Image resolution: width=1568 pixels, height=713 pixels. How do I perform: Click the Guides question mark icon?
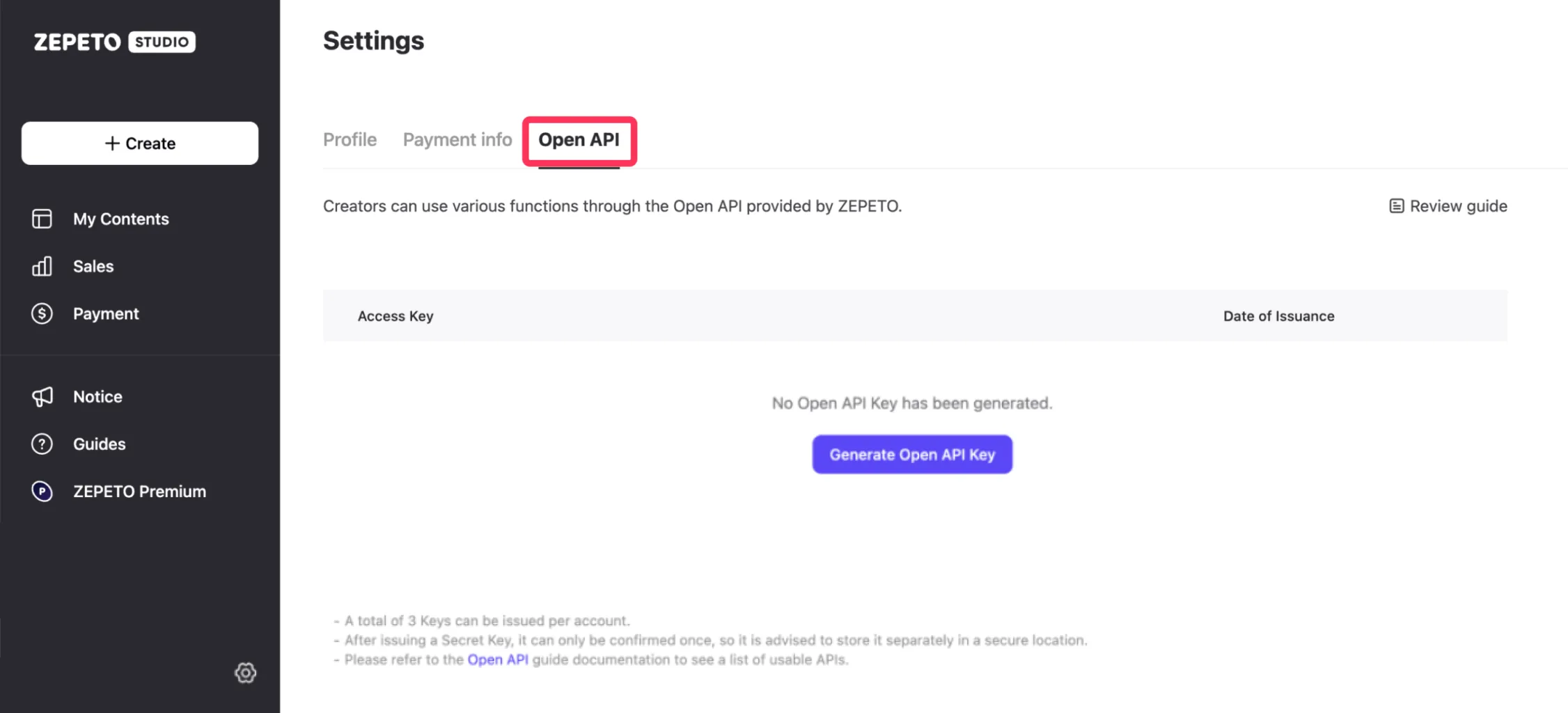[x=42, y=444]
